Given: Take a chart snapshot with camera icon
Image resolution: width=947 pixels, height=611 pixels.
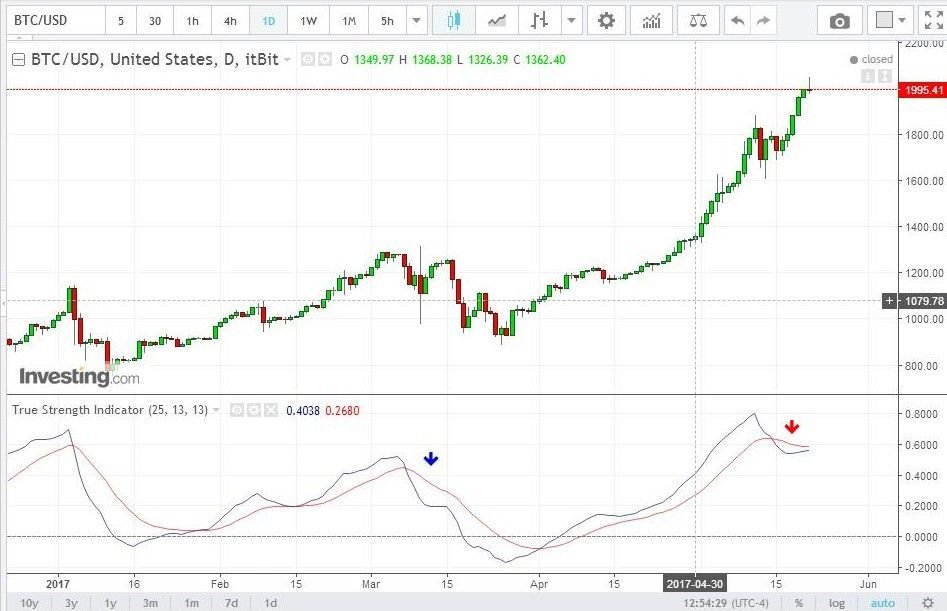Looking at the screenshot, I should [x=839, y=21].
